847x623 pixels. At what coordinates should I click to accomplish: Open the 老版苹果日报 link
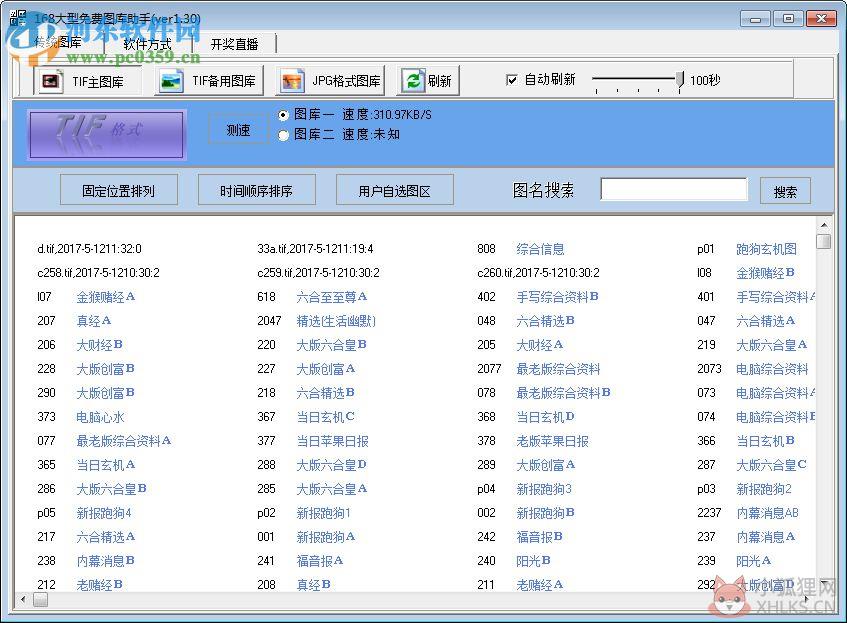552,441
